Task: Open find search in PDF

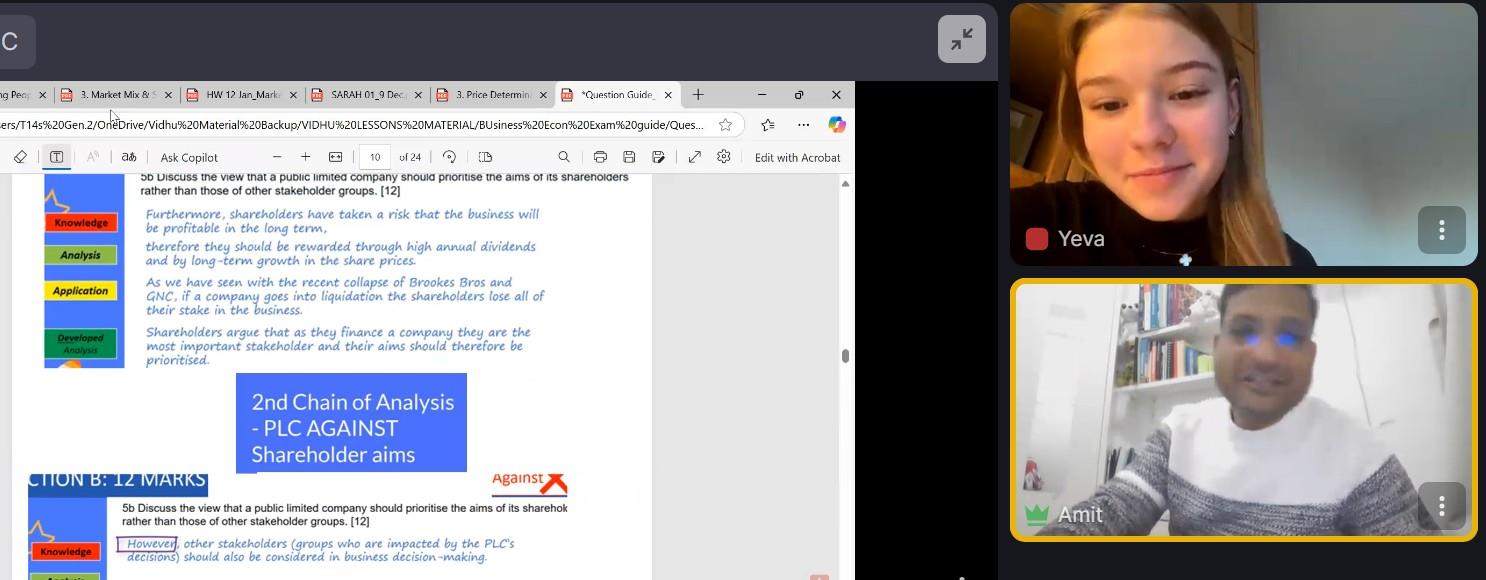Action: pyautogui.click(x=564, y=157)
